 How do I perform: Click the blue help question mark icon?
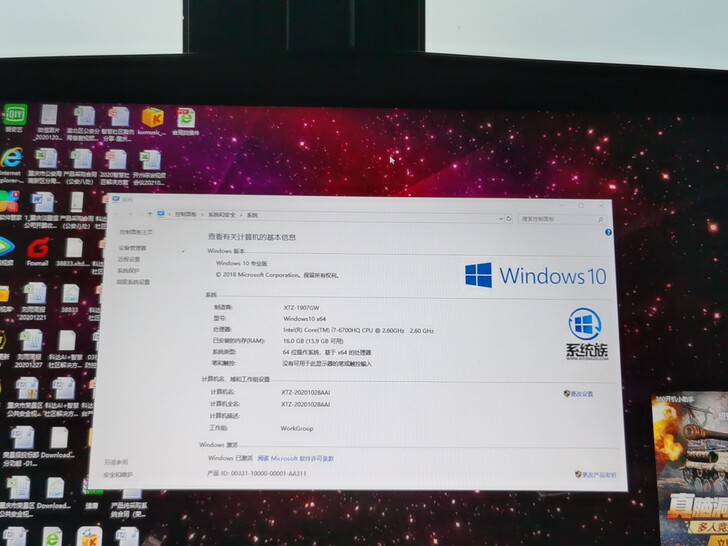click(x=607, y=232)
